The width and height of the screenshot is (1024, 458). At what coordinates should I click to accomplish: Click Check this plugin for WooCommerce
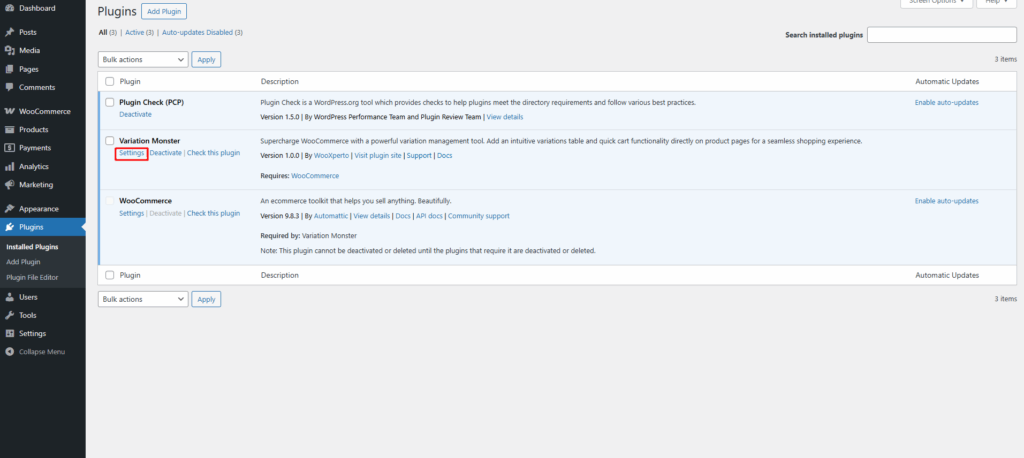(214, 214)
